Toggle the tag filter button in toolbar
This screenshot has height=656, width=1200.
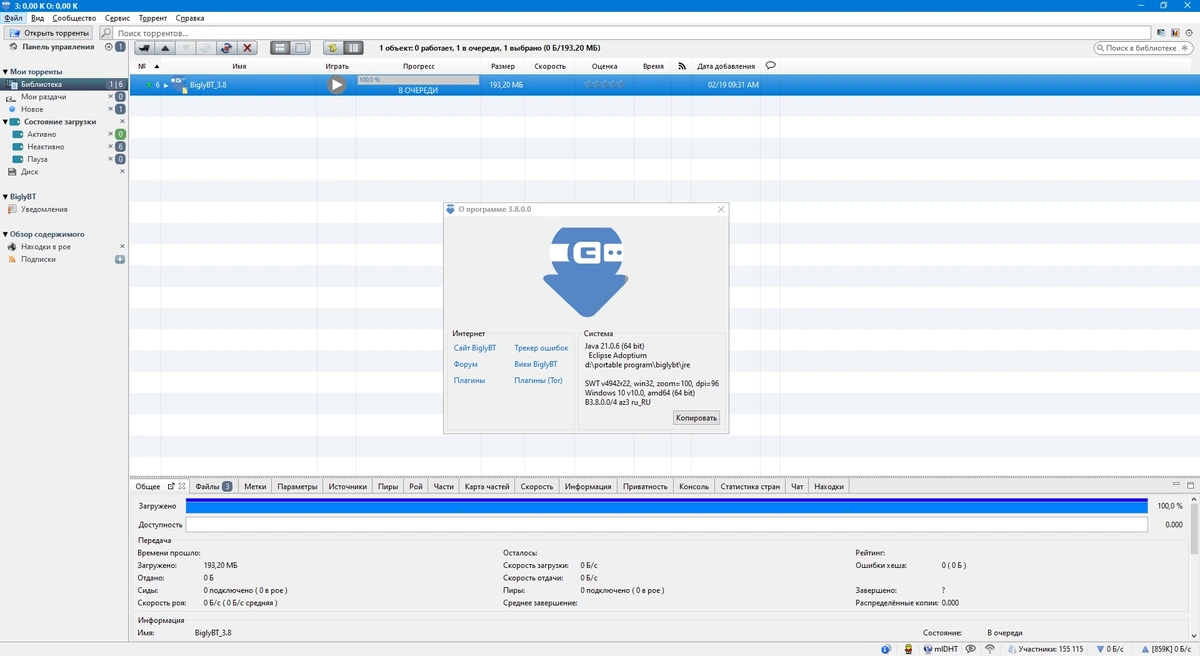coord(332,48)
